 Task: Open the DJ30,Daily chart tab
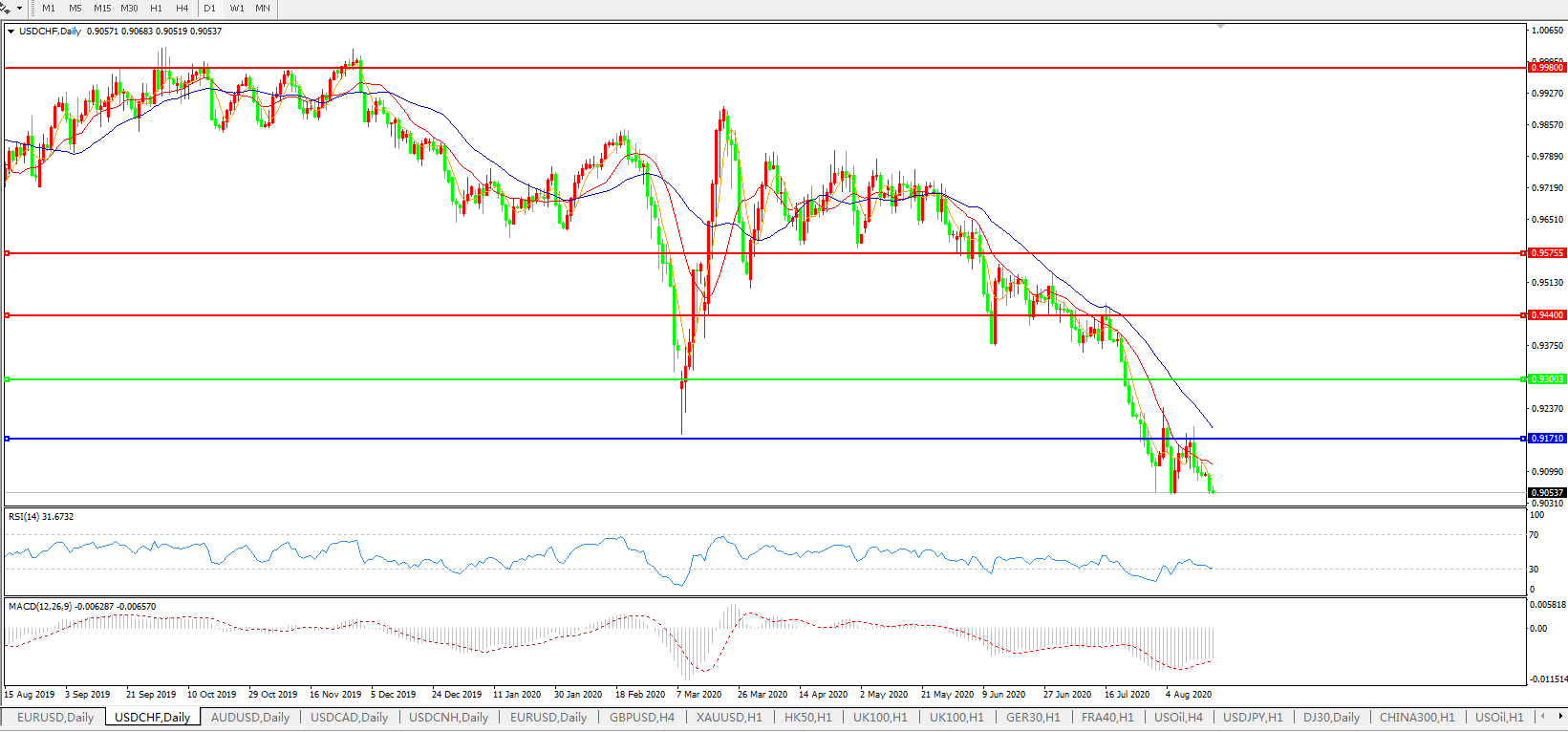pos(1331,717)
